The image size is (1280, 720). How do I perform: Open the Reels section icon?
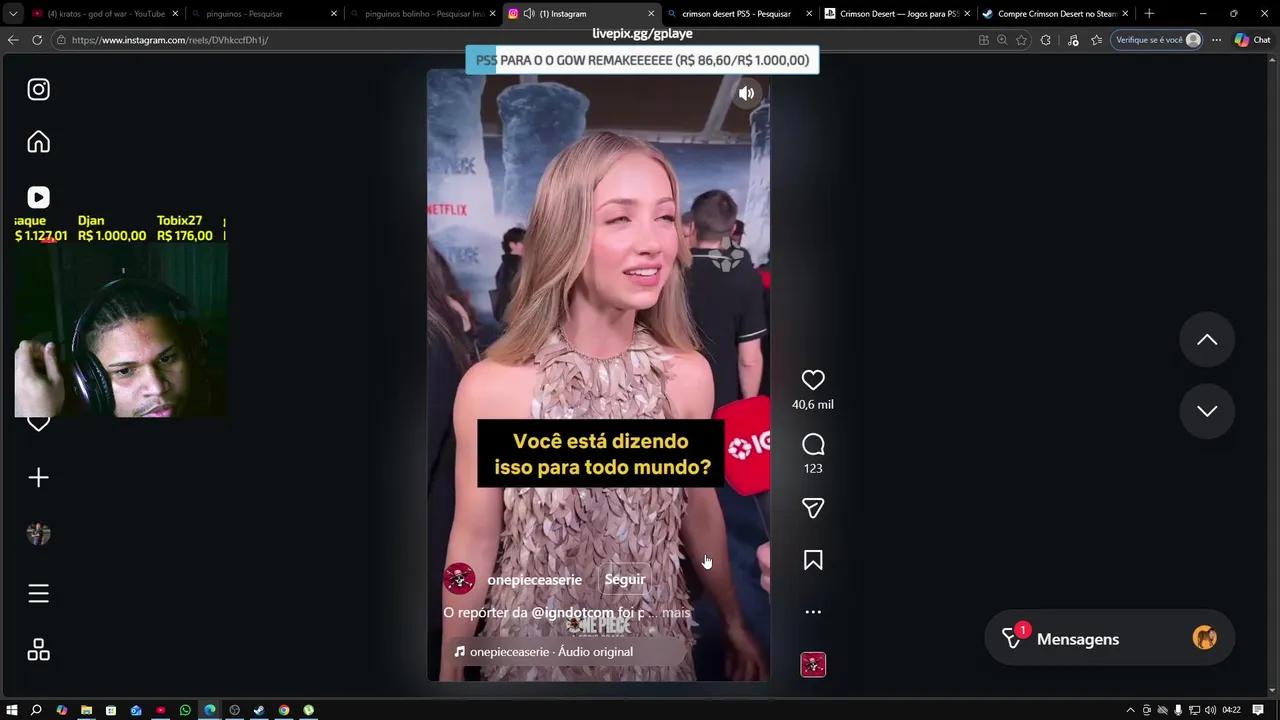[38, 198]
